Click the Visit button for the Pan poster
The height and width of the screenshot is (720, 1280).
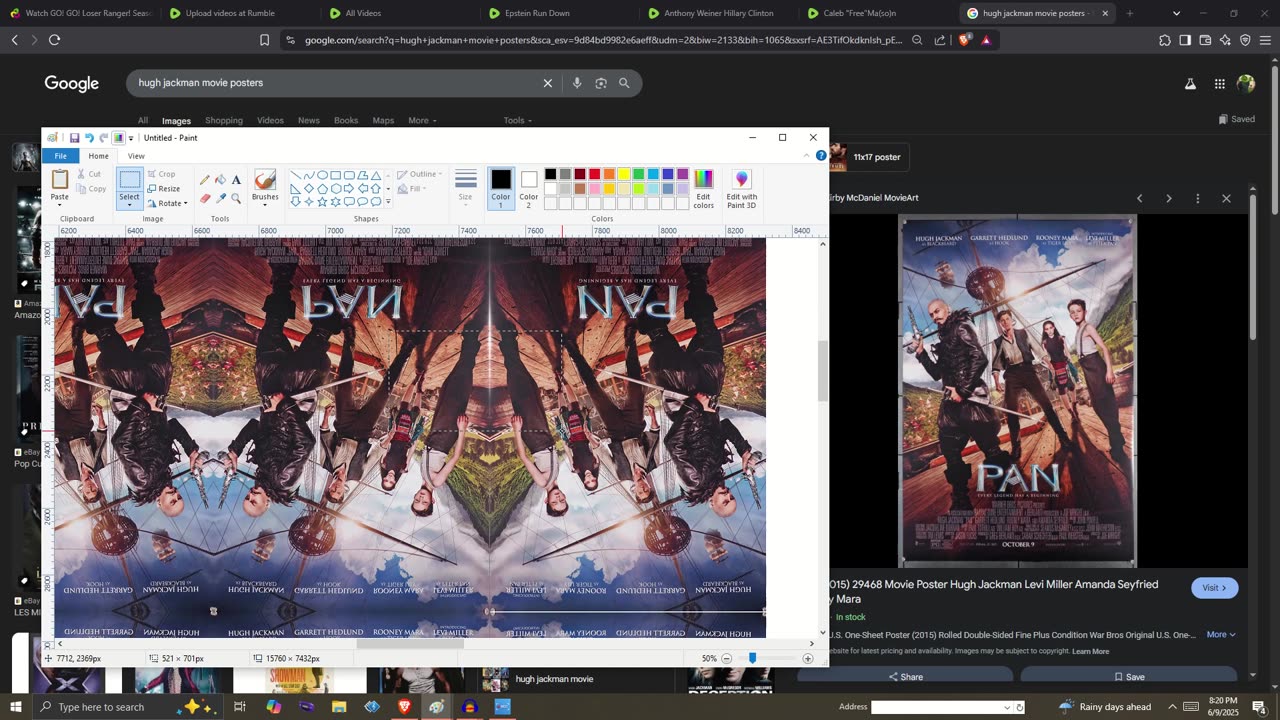point(1215,588)
